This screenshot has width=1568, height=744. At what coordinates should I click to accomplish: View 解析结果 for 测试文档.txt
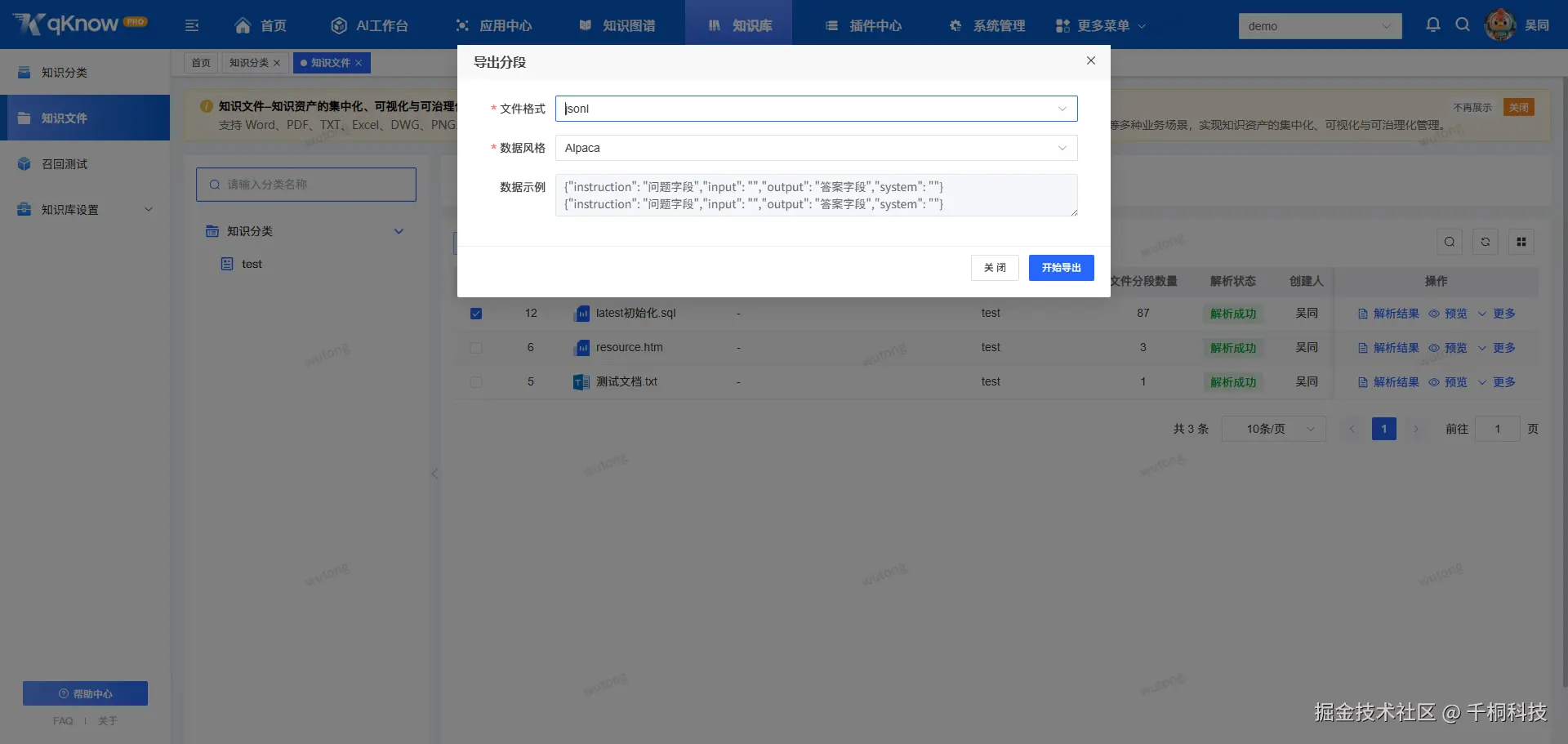1388,382
